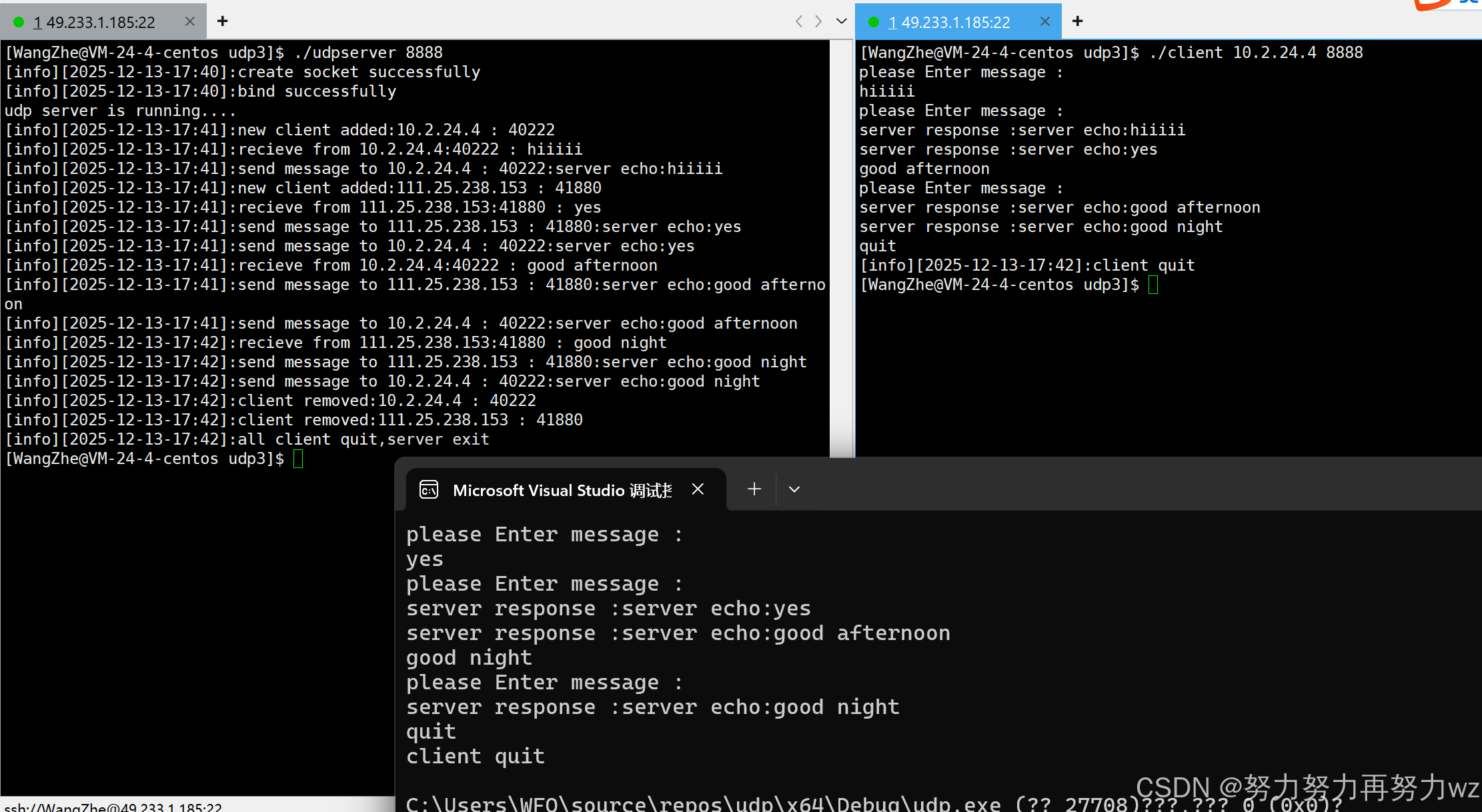
Task: Click ssh://WangZhe address in status bar
Action: (113, 807)
